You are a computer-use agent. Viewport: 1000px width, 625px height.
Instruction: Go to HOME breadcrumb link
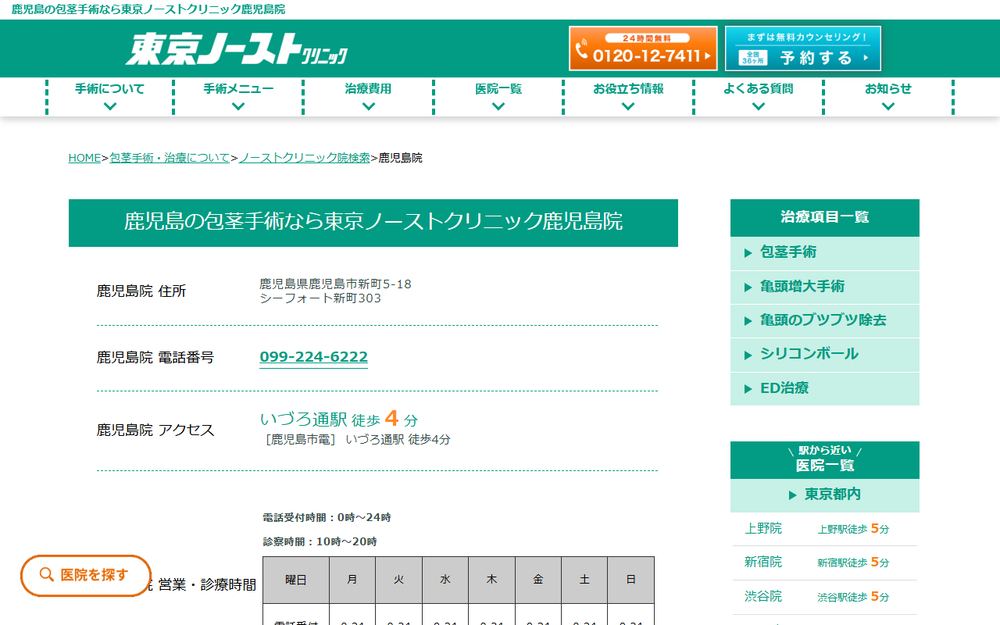[x=84, y=158]
